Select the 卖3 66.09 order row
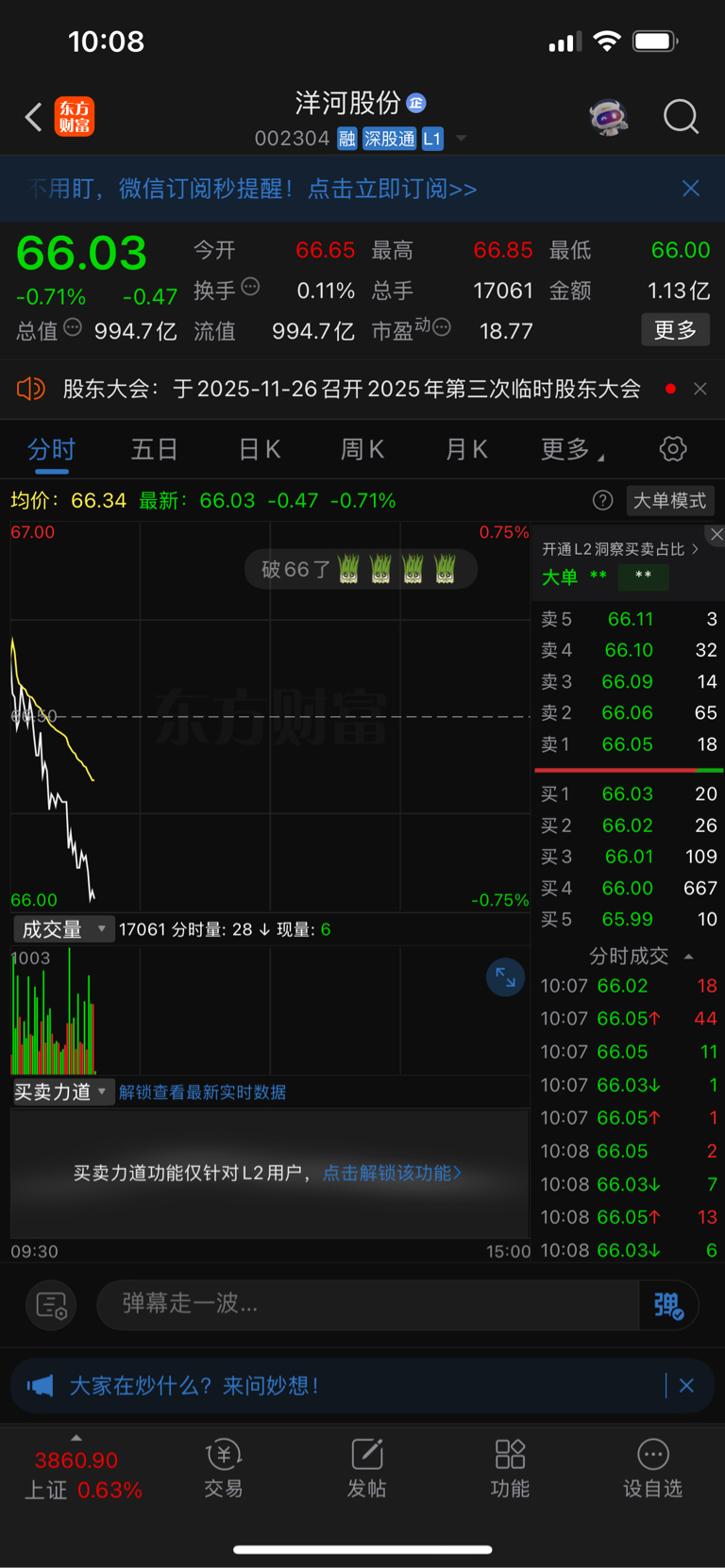725x1568 pixels. point(629,681)
